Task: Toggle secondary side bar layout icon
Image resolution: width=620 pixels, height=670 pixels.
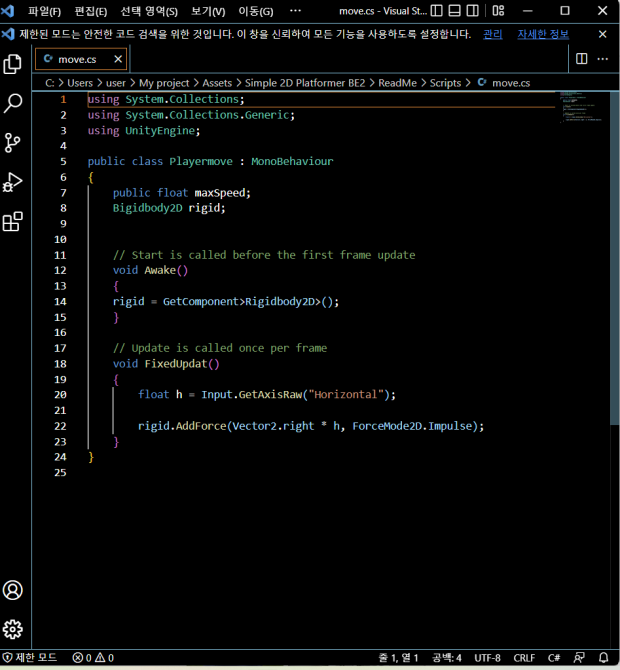Action: point(473,11)
